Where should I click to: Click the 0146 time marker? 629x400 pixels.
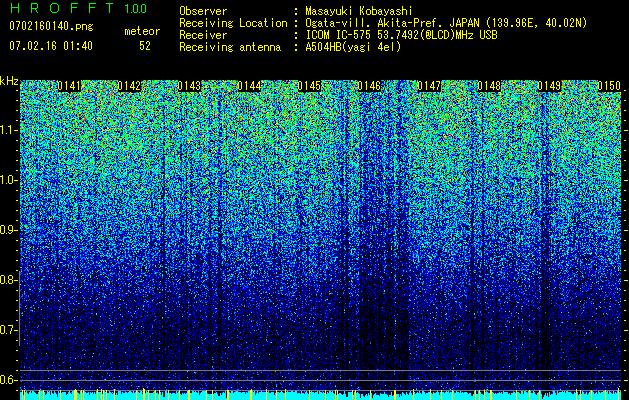(369, 86)
